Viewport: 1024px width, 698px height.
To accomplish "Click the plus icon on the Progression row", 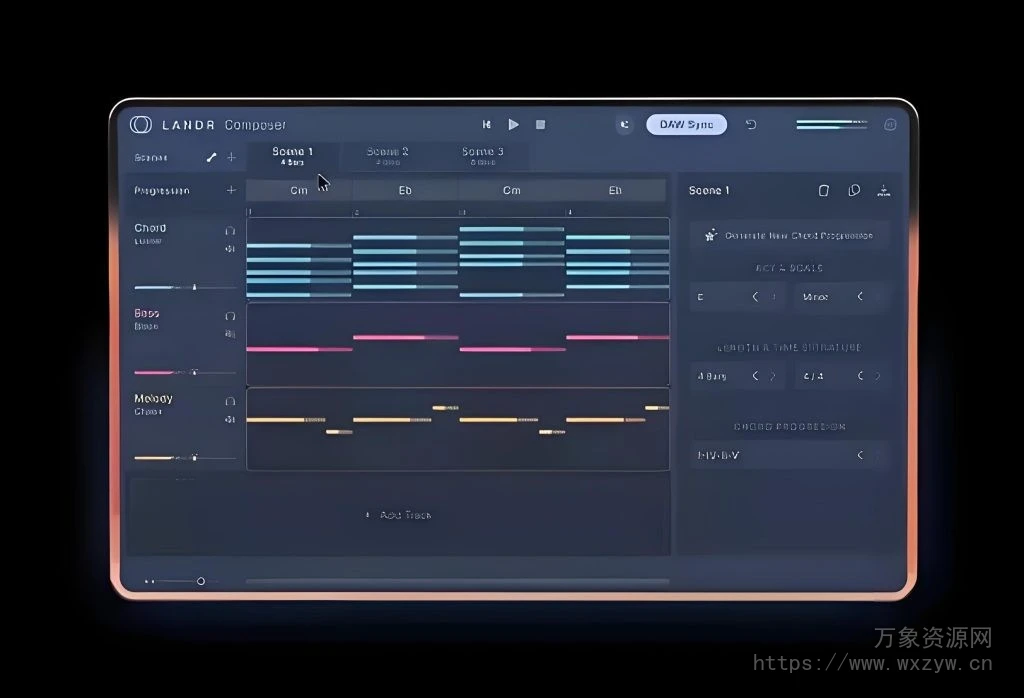I will point(230,191).
